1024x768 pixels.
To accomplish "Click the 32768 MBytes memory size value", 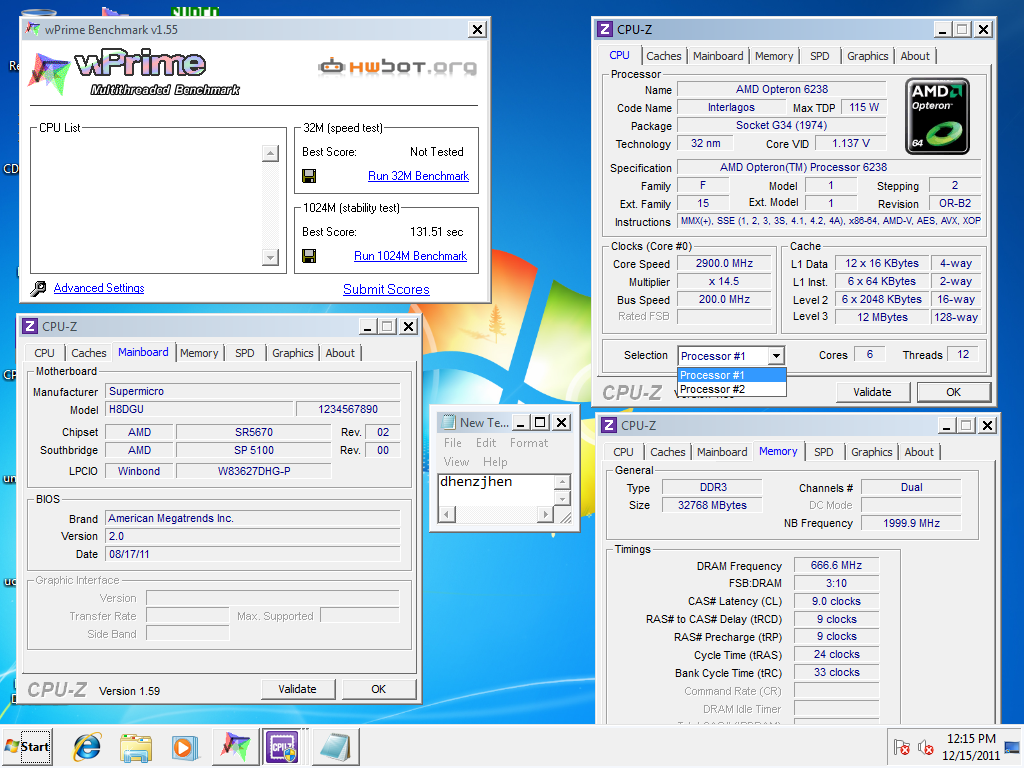I will click(712, 505).
